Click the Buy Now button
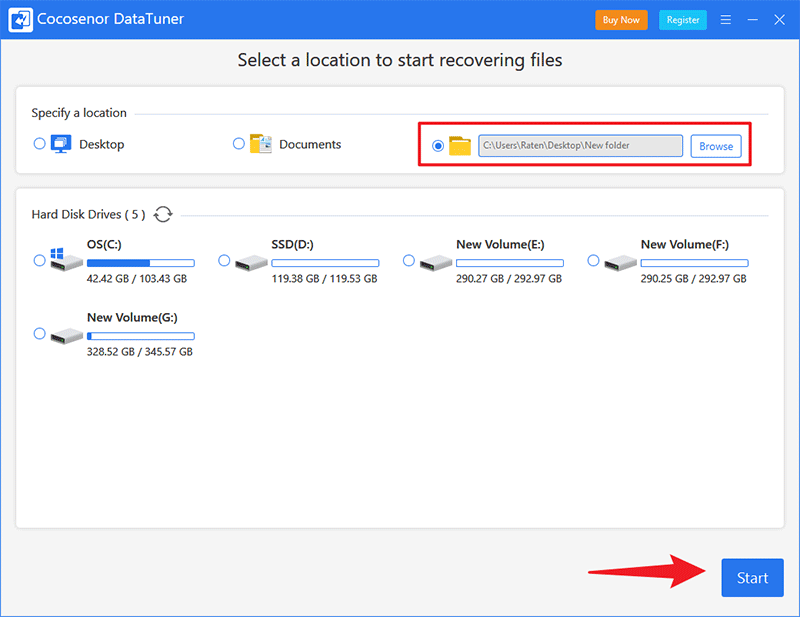The image size is (800, 617). (x=621, y=20)
